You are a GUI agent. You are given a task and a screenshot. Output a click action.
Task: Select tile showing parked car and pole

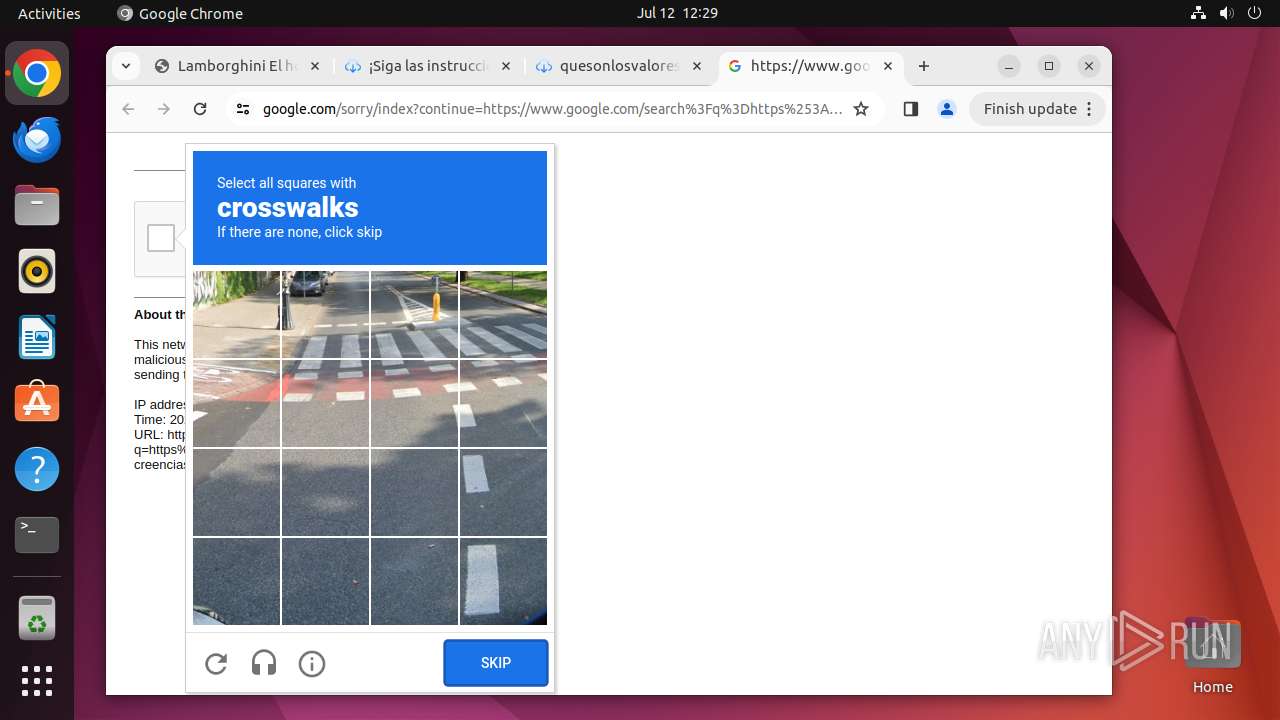[325, 314]
